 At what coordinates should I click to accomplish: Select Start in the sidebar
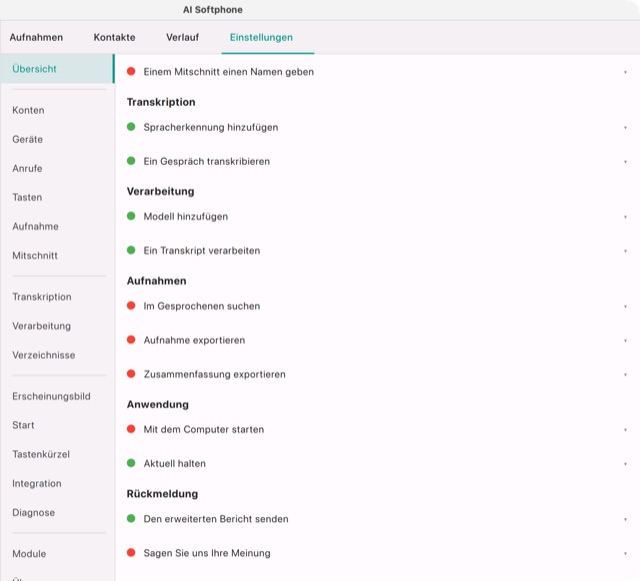pyautogui.click(x=23, y=425)
